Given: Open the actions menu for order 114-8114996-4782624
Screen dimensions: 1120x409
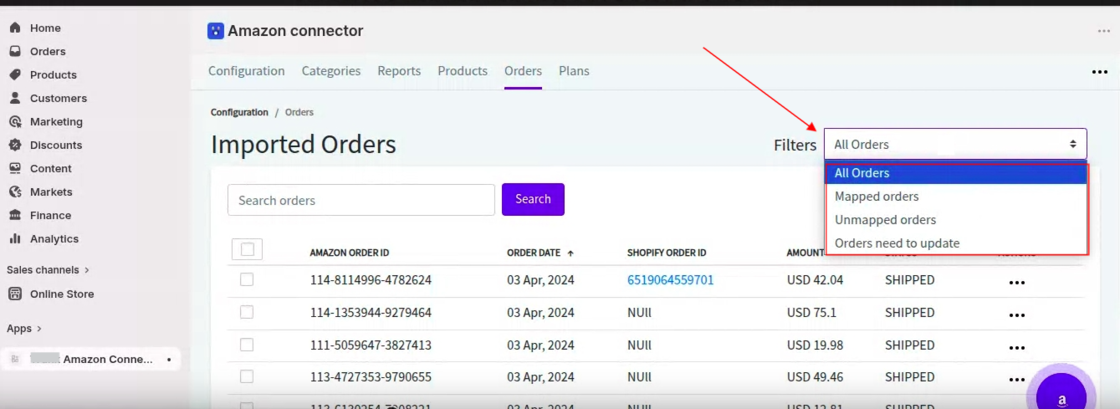Looking at the screenshot, I should pyautogui.click(x=1016, y=283).
